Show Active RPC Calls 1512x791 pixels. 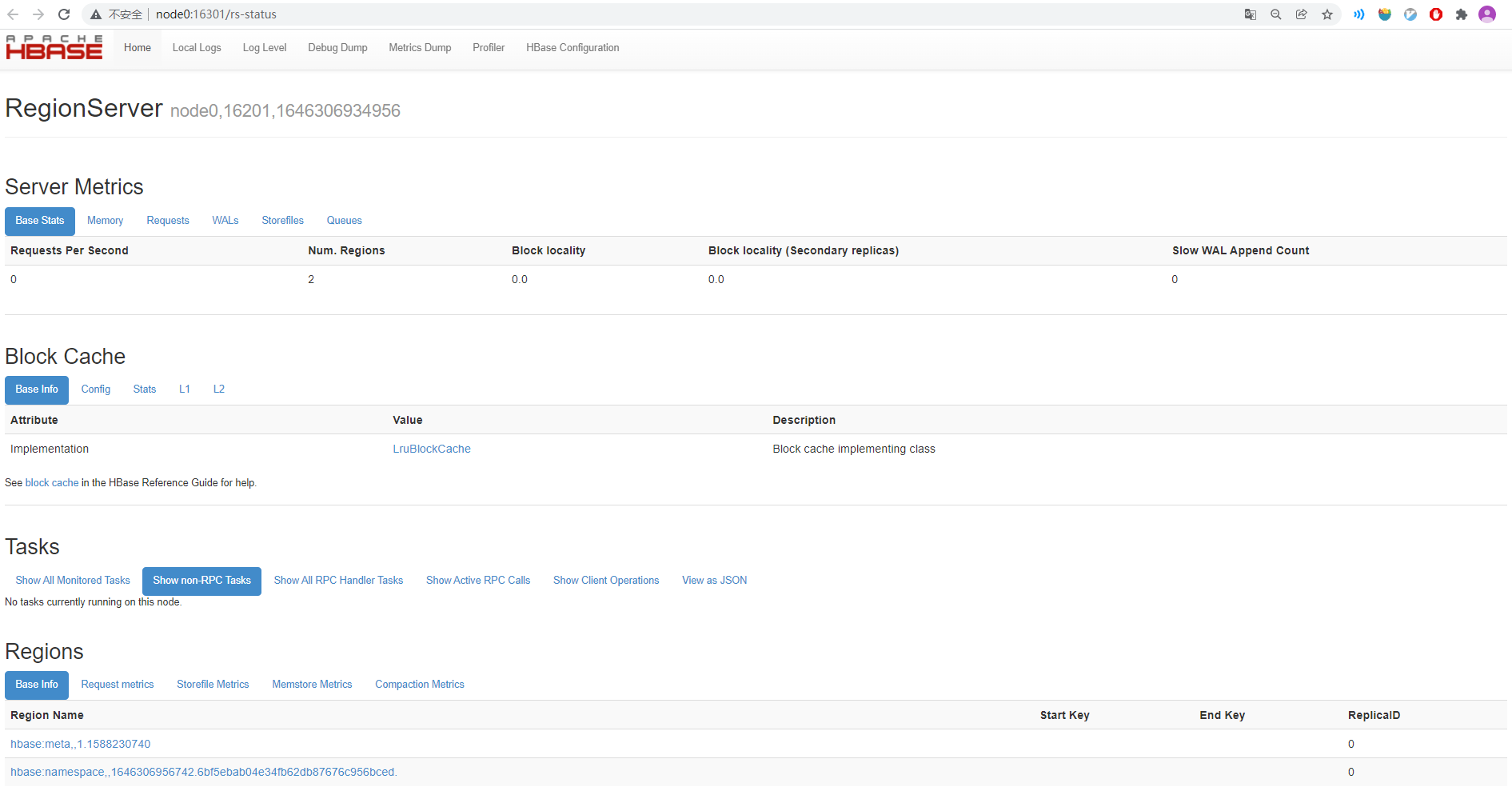click(478, 581)
